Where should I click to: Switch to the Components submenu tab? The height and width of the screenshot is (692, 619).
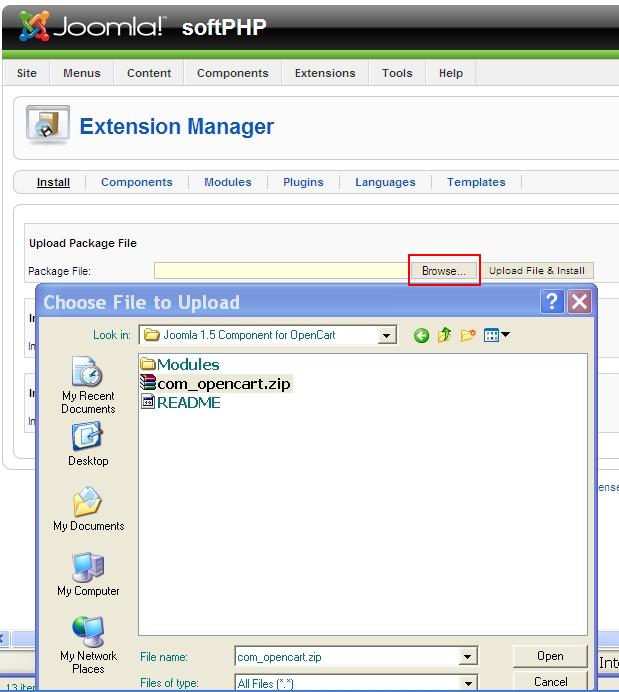point(137,182)
